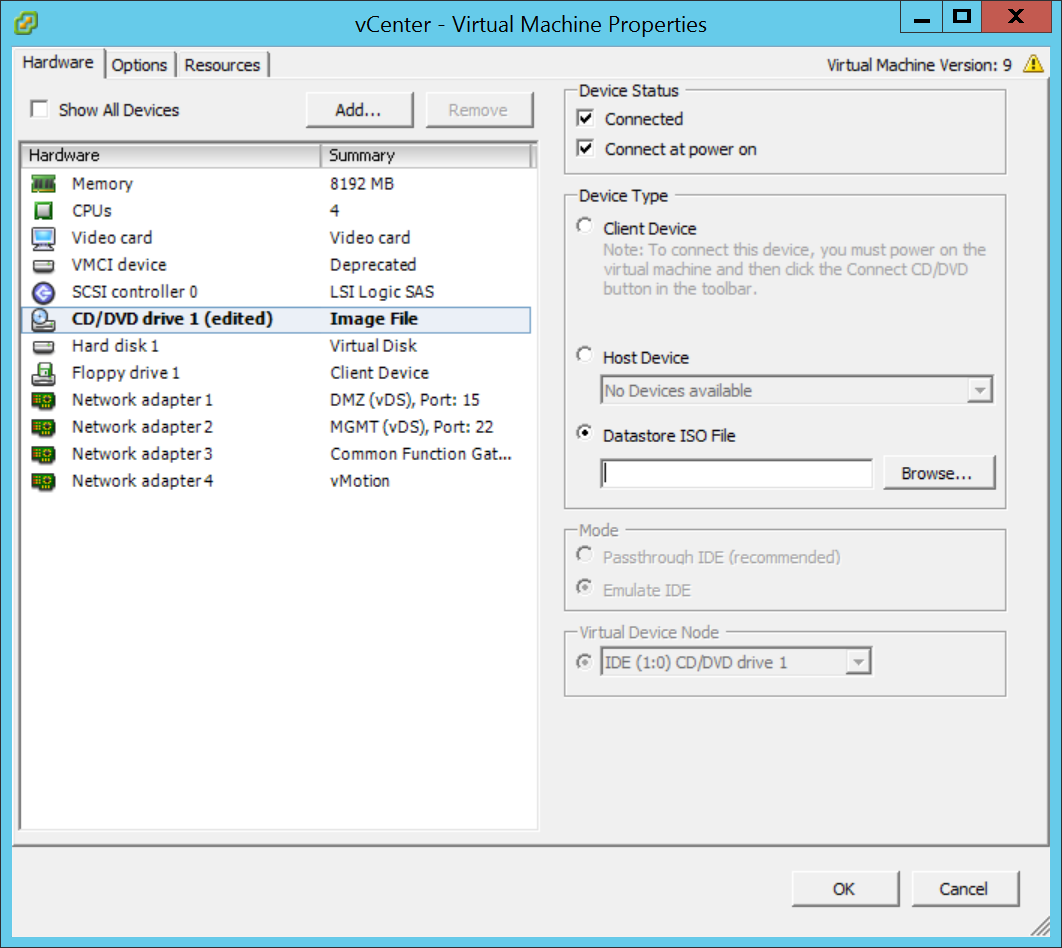Switch to the Options tab
Screen dimensions: 1062x948
click(x=139, y=65)
